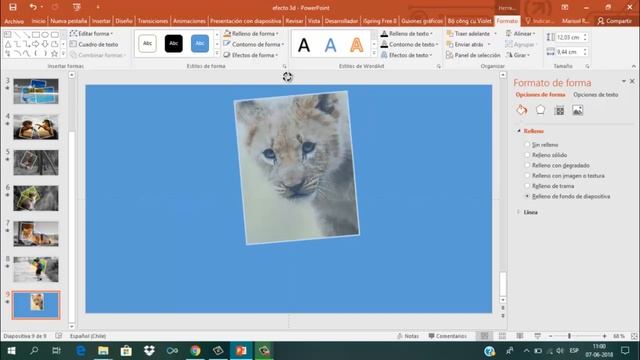Open the Archivo tab
Image resolution: width=640 pixels, height=360 pixels.
tap(14, 21)
